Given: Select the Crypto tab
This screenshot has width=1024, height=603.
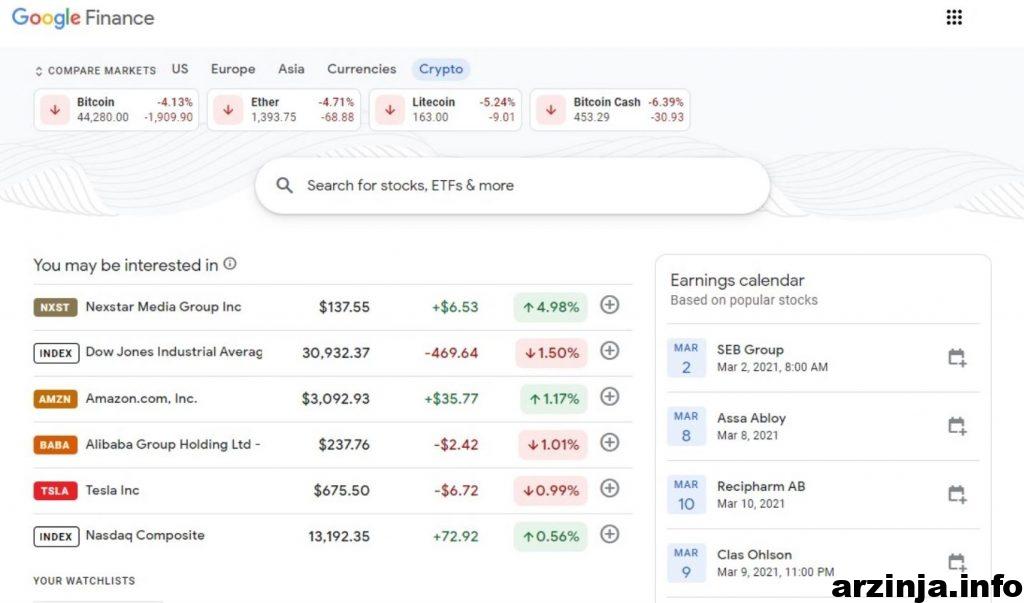Looking at the screenshot, I should click(441, 69).
